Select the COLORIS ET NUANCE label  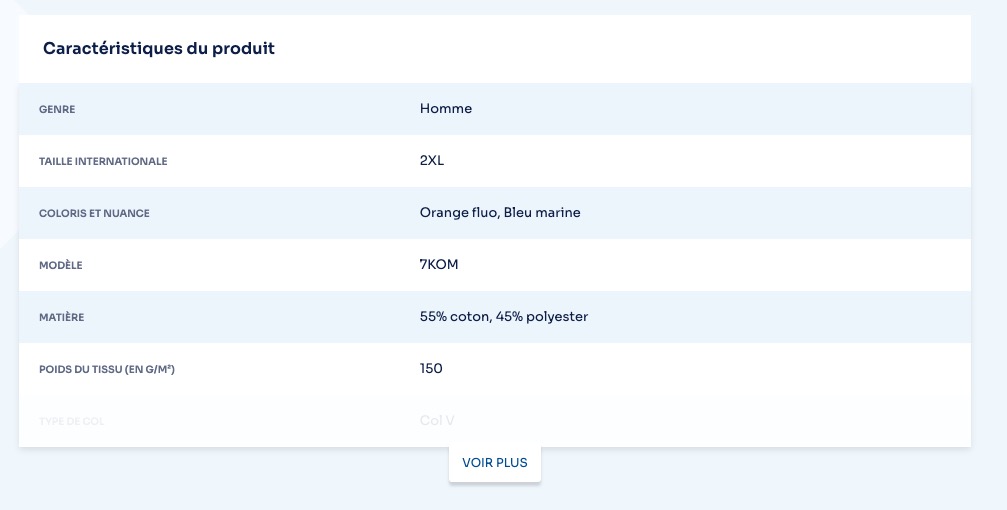pos(94,213)
